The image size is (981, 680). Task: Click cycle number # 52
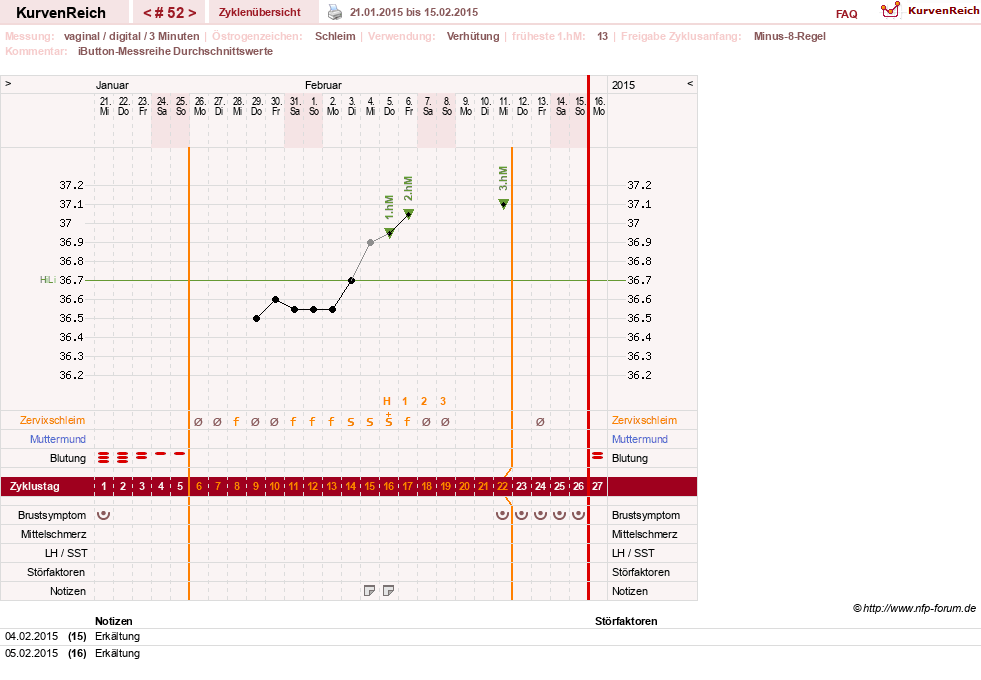pos(170,13)
